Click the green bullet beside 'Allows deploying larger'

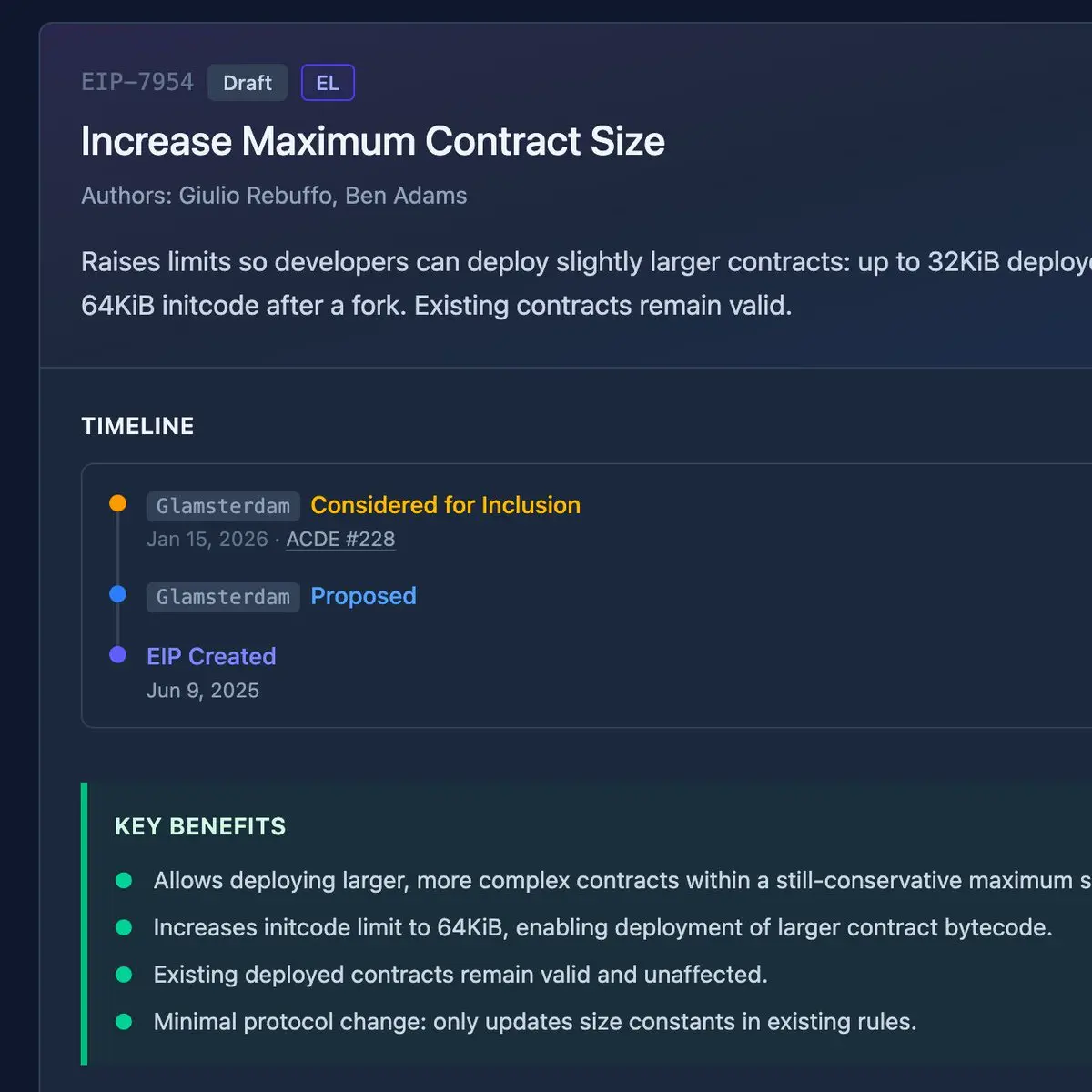(x=124, y=880)
